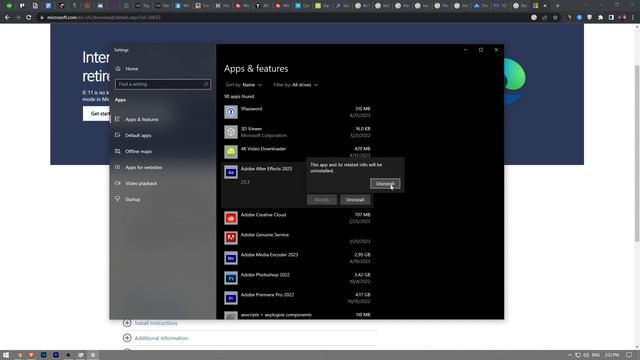Open the notification center in the taskbar
The height and width of the screenshot is (360, 640).
629,355
